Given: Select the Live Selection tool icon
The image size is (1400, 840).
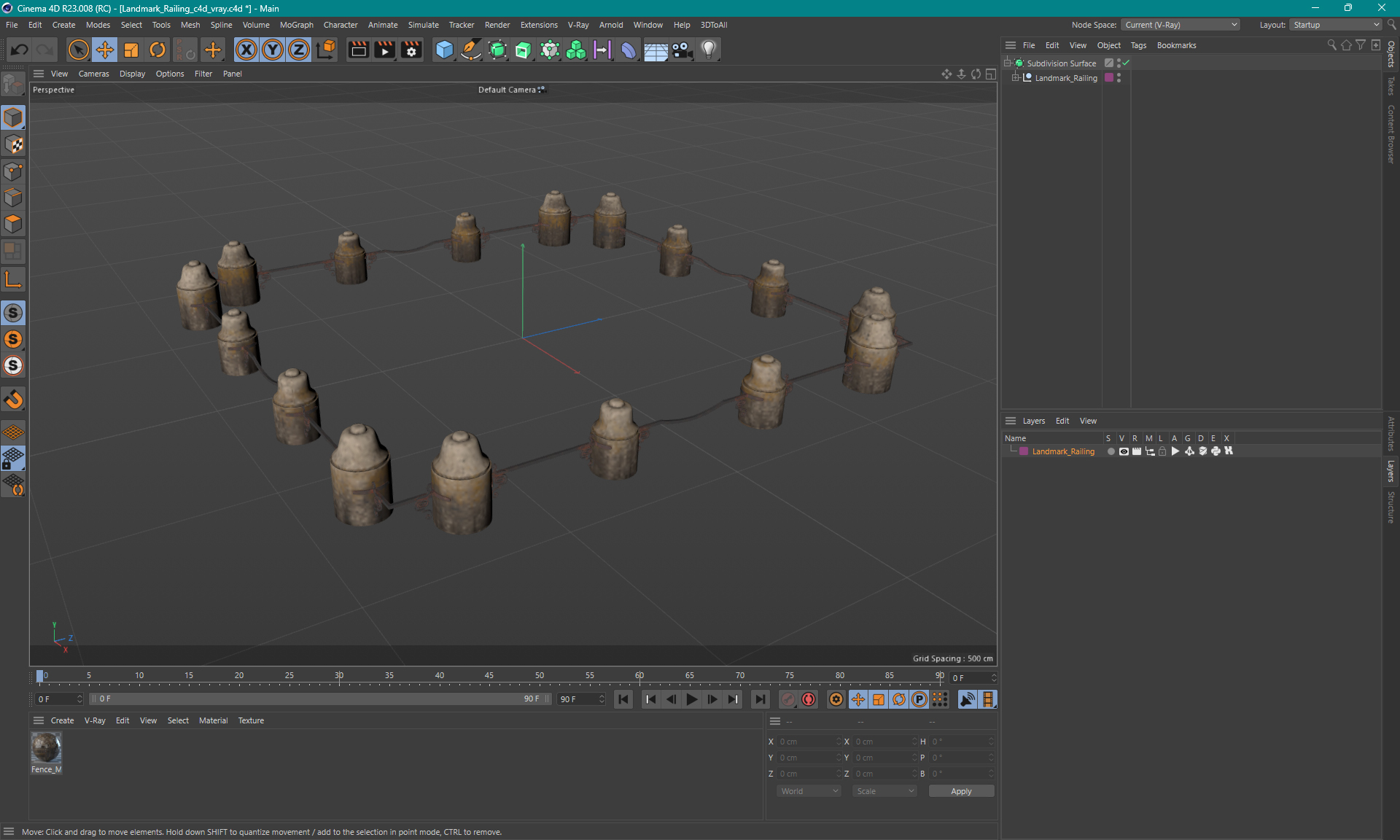Looking at the screenshot, I should click(77, 49).
